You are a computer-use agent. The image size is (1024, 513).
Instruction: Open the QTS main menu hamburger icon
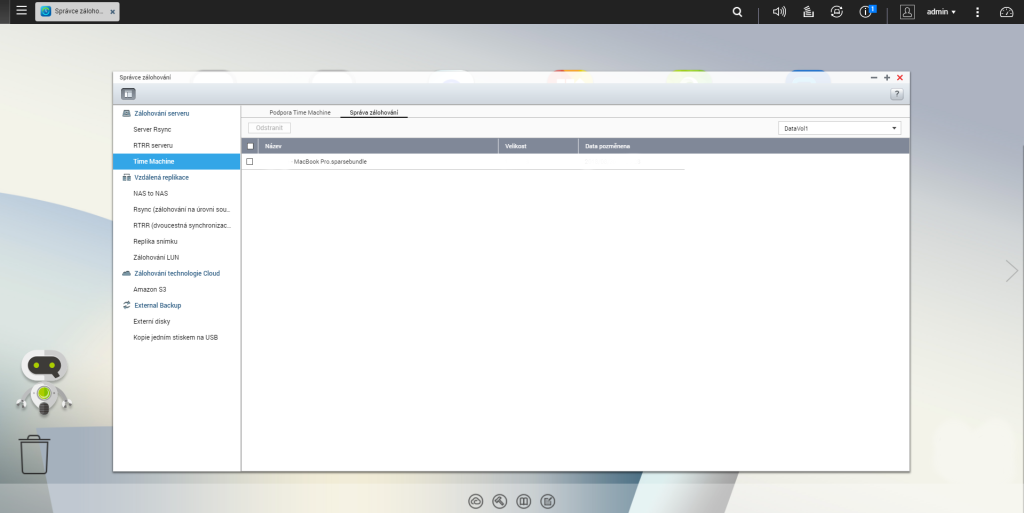tap(22, 11)
